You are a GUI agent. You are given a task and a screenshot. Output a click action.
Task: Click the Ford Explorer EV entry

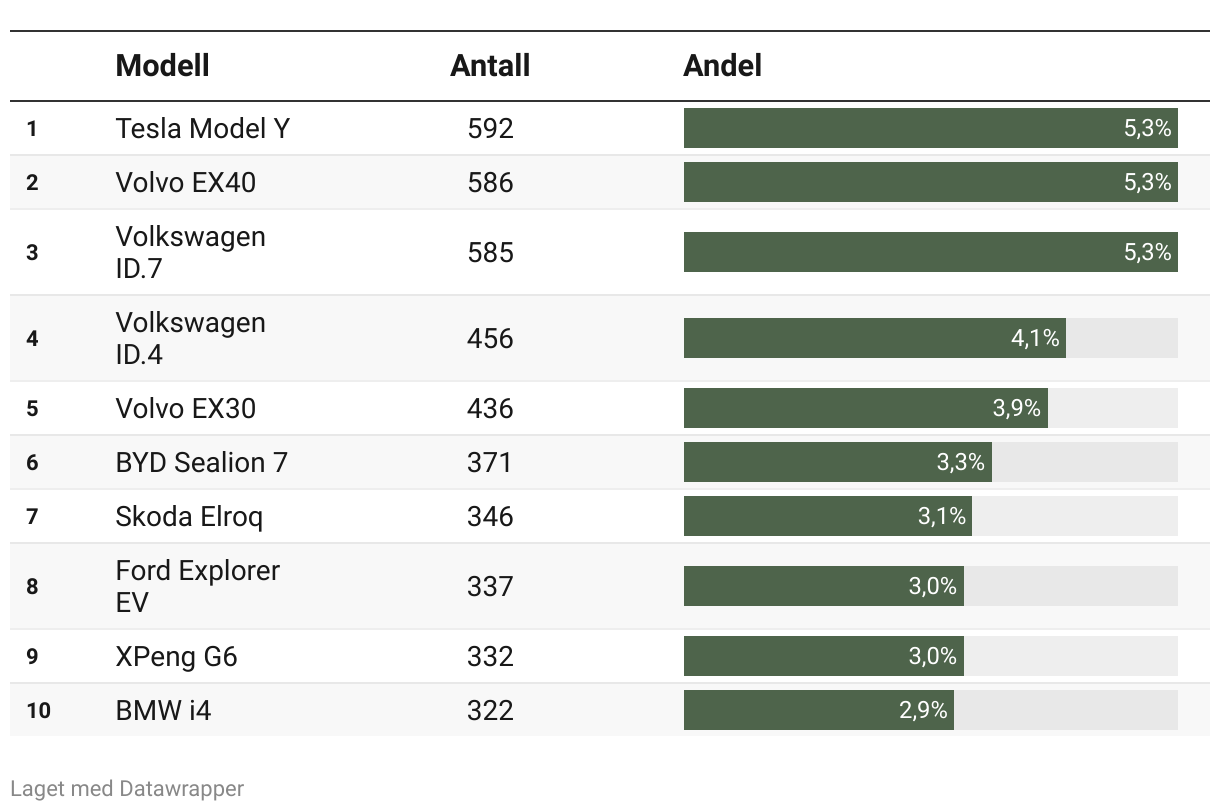(x=198, y=586)
